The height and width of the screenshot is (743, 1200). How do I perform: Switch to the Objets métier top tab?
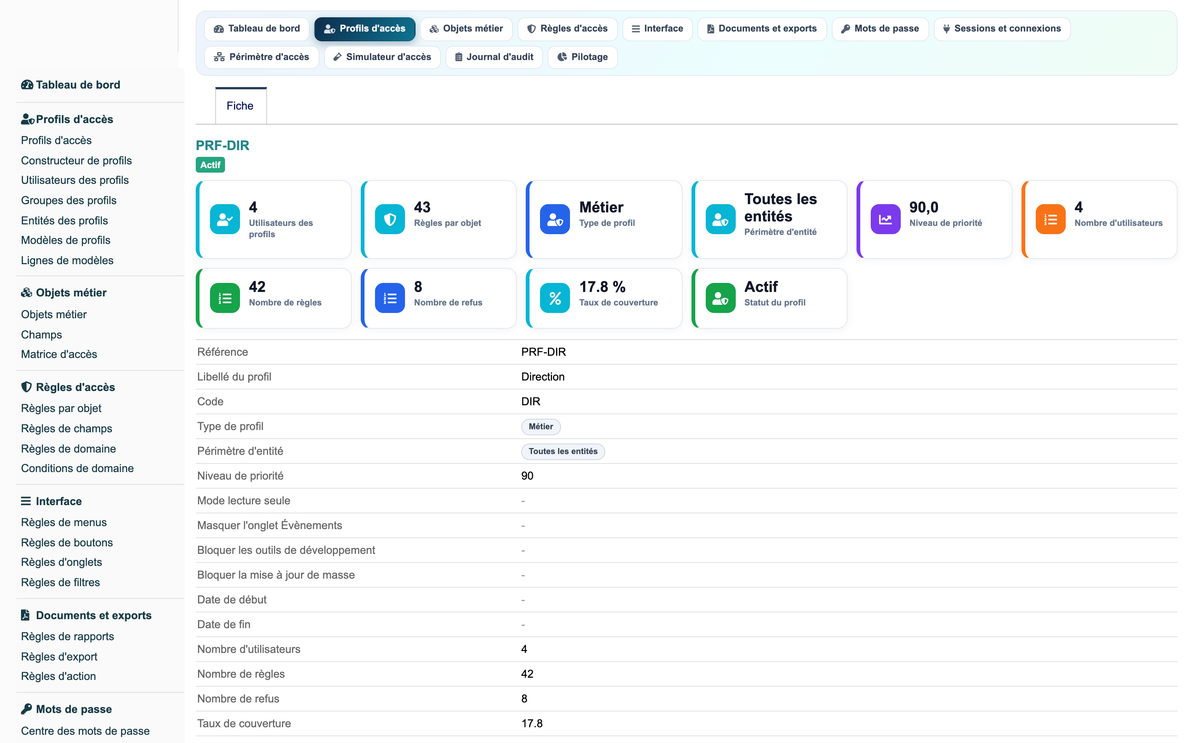pyautogui.click(x=466, y=29)
